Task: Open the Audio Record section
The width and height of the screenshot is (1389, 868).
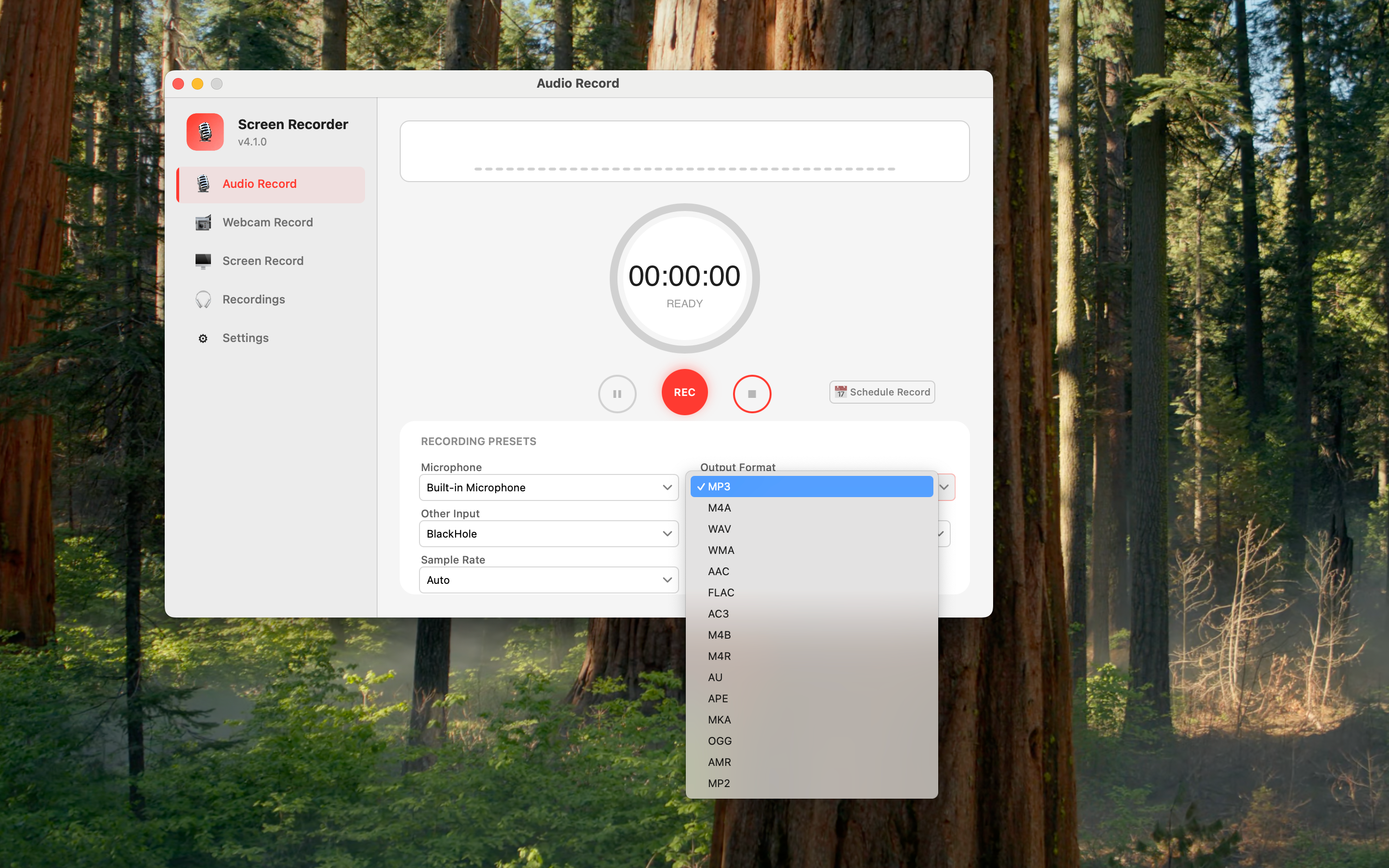Action: [271, 184]
